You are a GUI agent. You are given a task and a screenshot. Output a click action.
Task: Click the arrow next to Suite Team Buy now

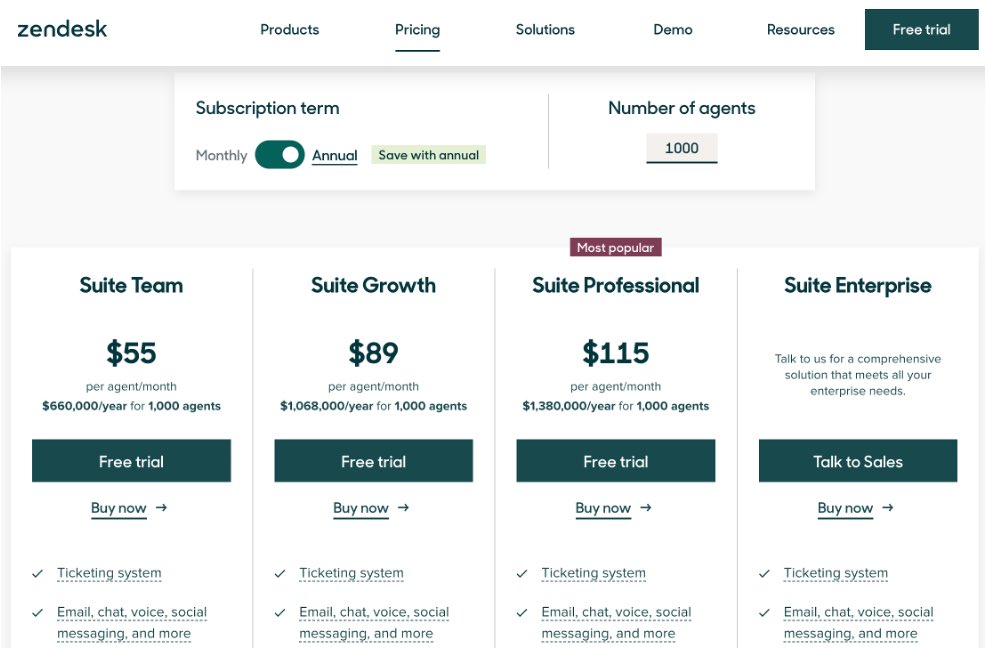click(x=162, y=508)
